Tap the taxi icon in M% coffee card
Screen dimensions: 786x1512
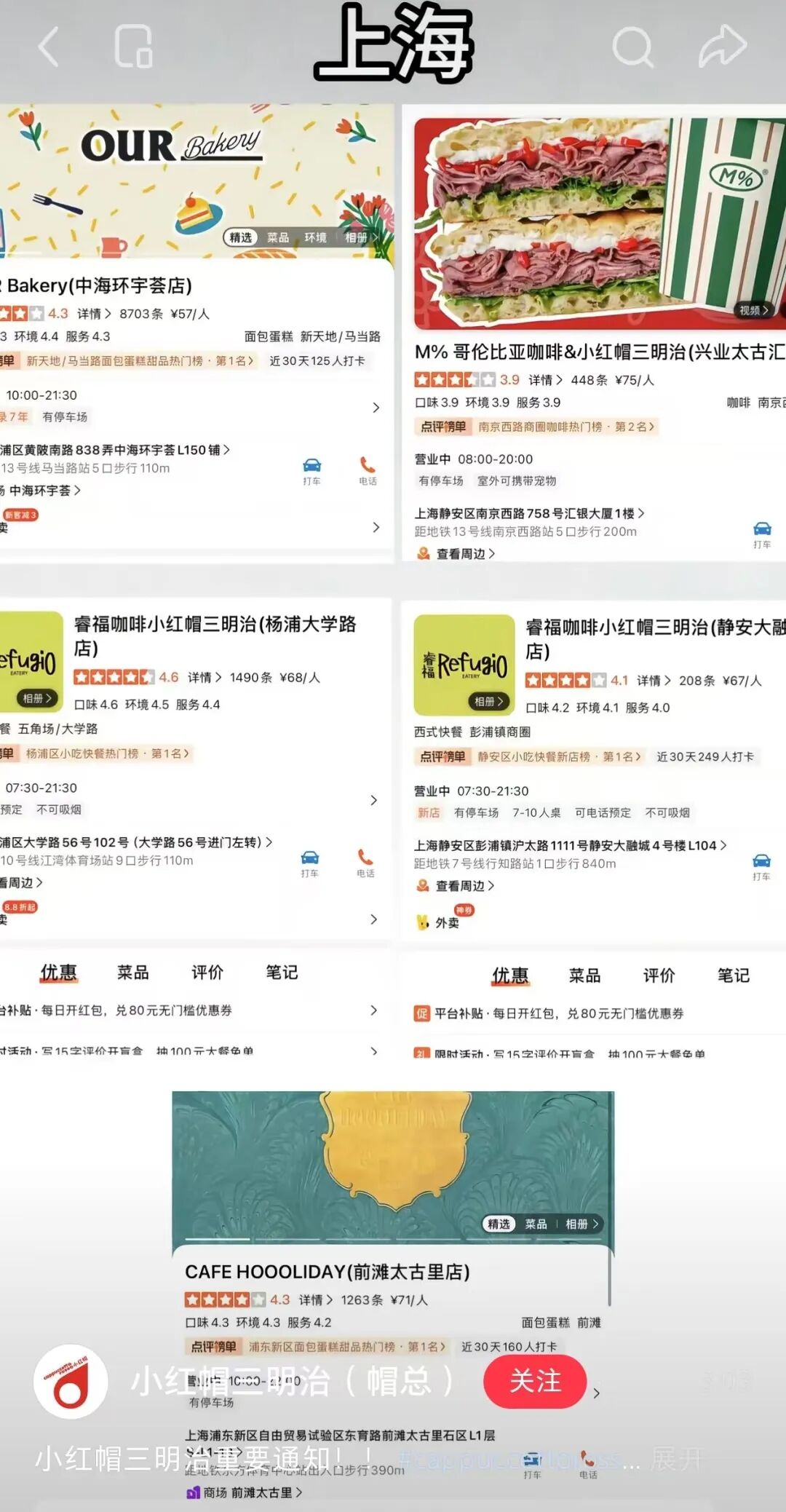pyautogui.click(x=762, y=534)
